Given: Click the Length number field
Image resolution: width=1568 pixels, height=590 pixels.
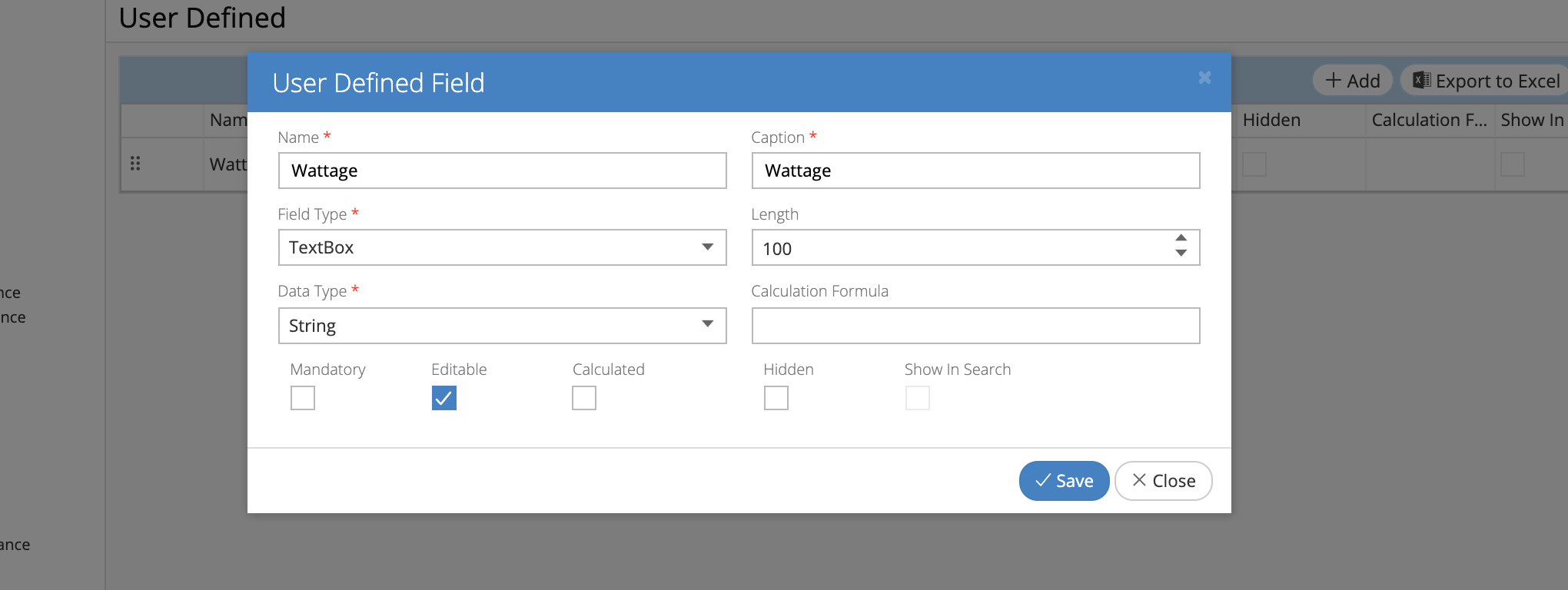Looking at the screenshot, I should coord(961,248).
